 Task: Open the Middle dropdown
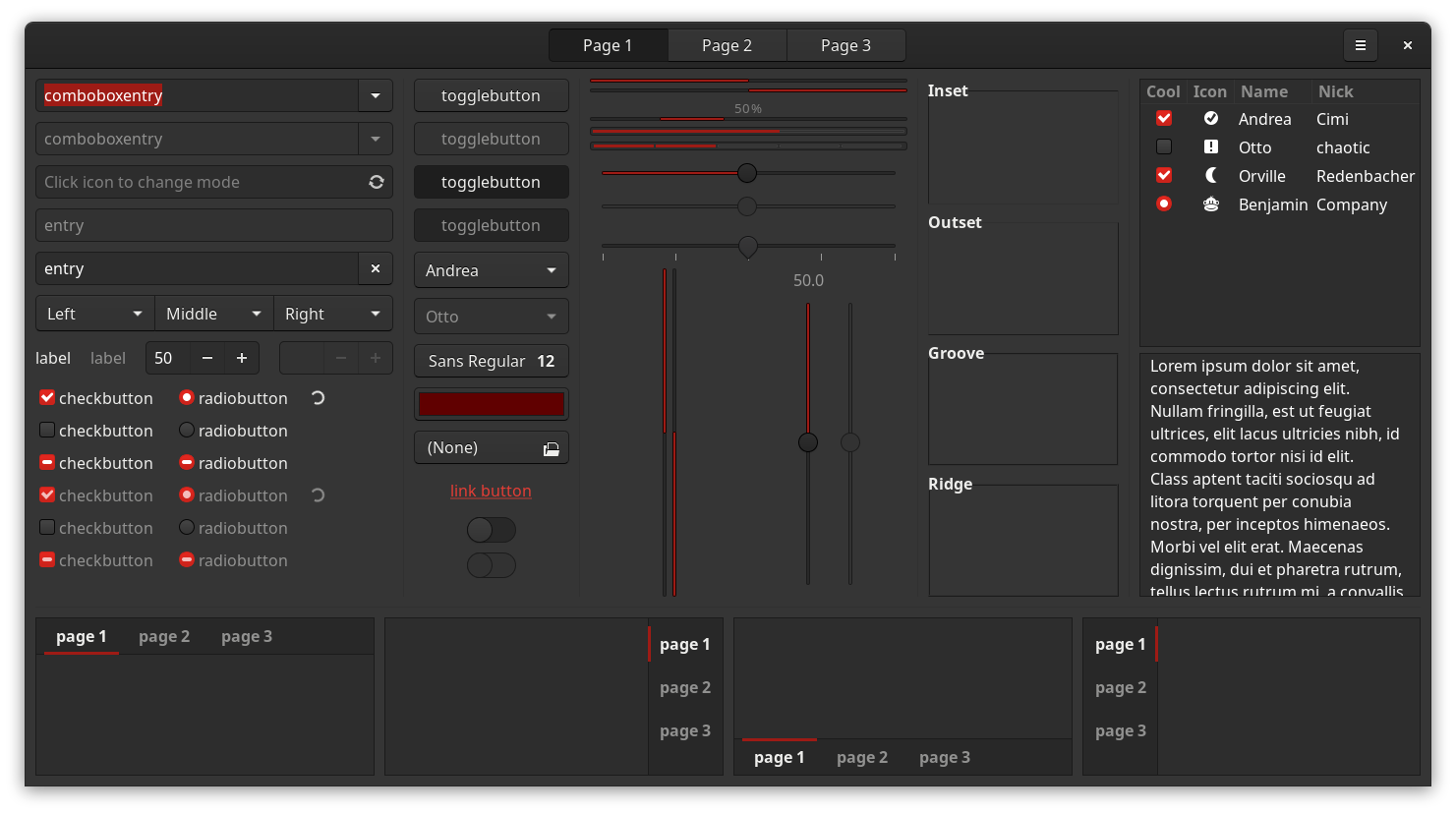(x=214, y=314)
